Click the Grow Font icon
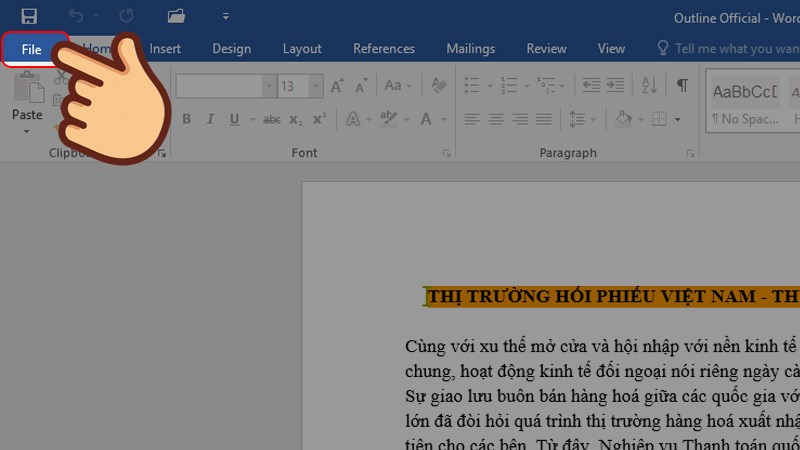 (x=337, y=87)
